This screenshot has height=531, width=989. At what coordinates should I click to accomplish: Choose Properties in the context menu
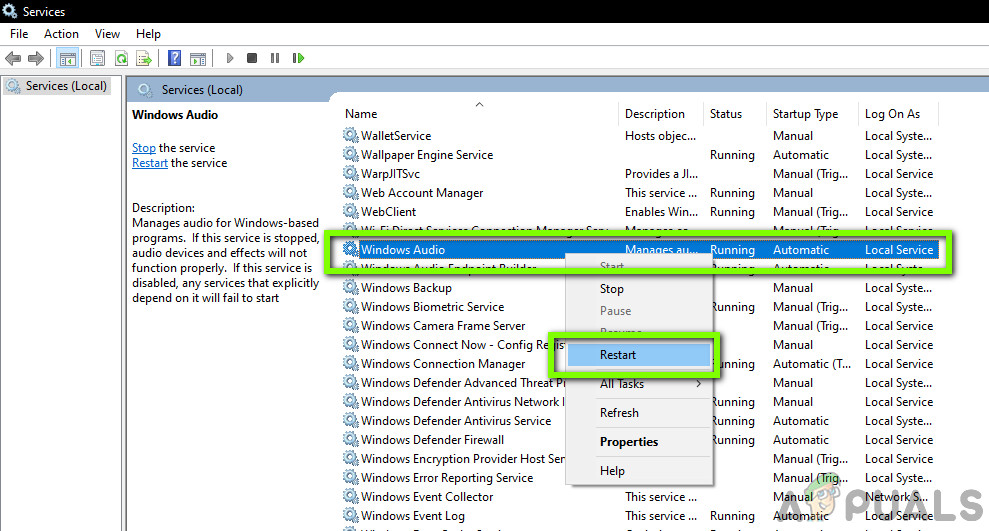click(639, 441)
